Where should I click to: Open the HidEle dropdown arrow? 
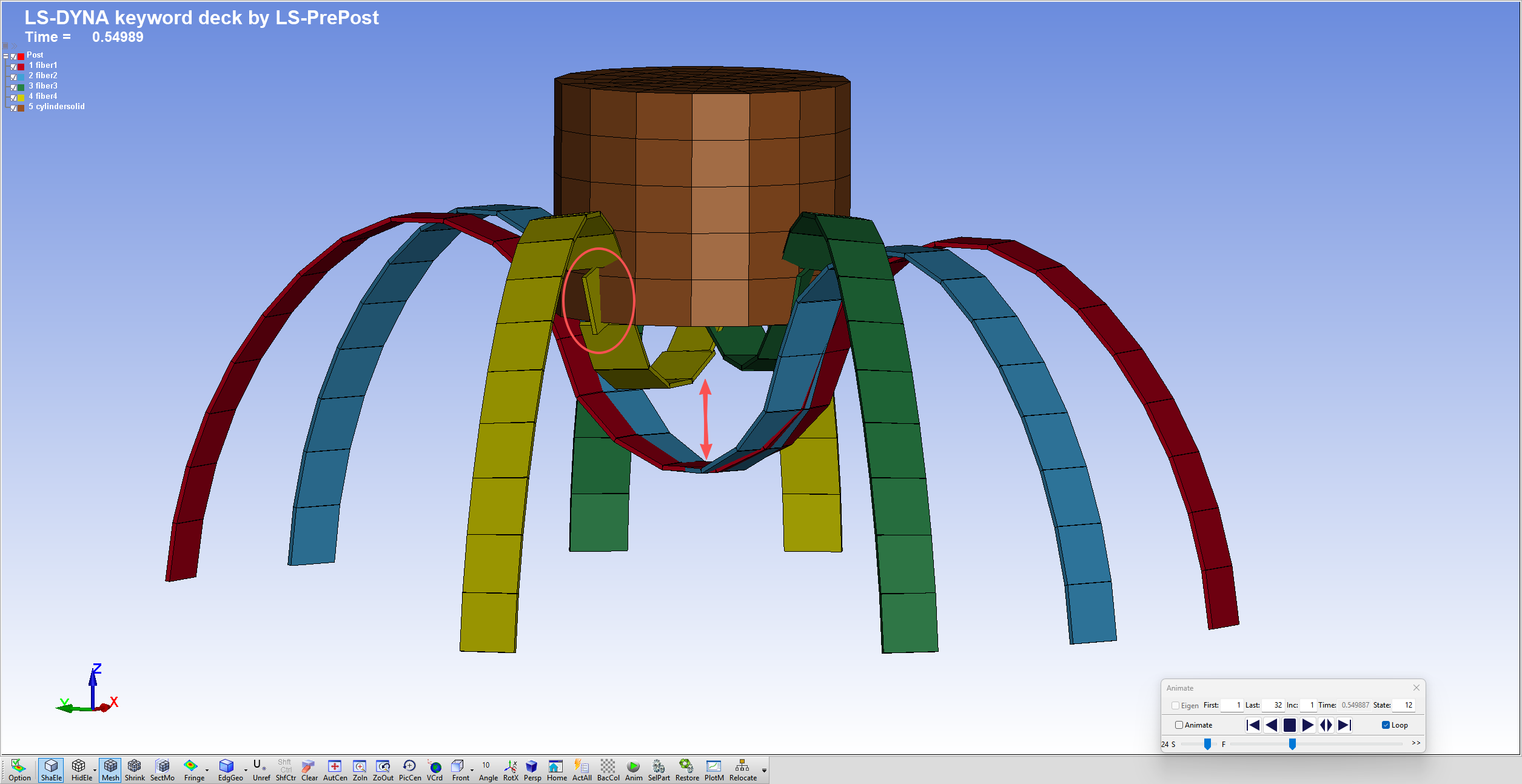[95, 770]
